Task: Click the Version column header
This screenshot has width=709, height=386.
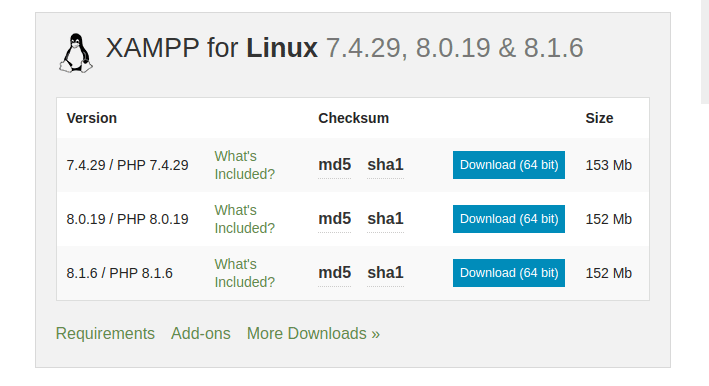Action: pyautogui.click(x=92, y=118)
